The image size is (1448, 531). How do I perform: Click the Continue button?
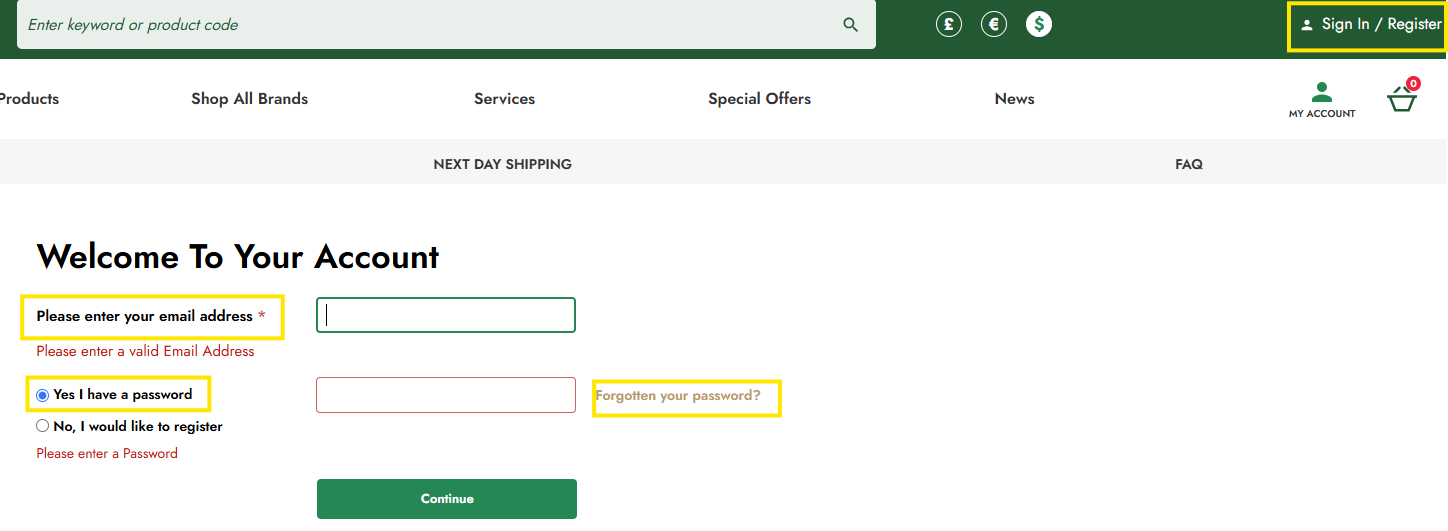447,499
